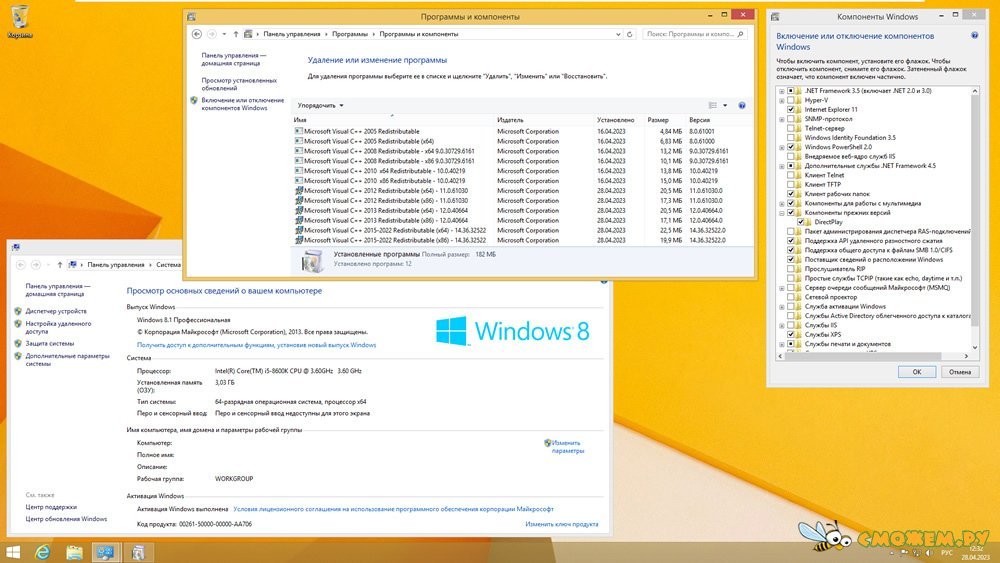Expand the Службы IIS node
The width and height of the screenshot is (1000, 563).
(x=782, y=325)
